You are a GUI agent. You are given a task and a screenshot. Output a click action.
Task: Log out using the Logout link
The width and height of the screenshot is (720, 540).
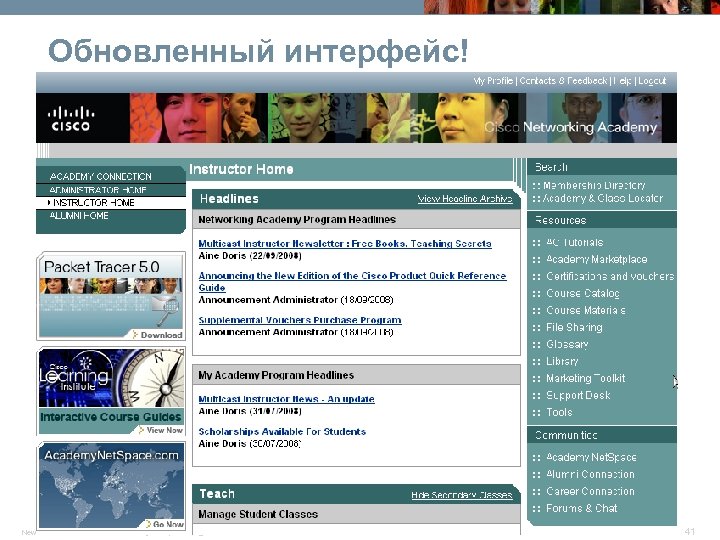click(x=652, y=81)
